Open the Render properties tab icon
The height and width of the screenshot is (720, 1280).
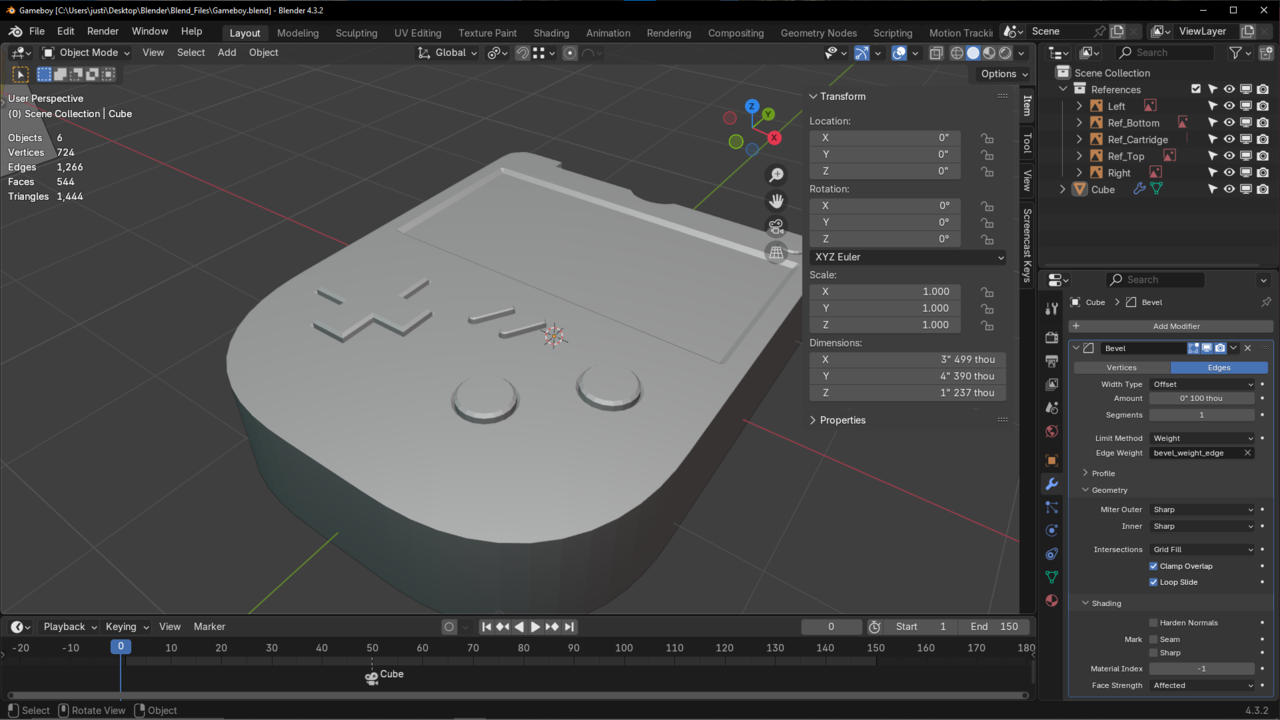[1051, 338]
